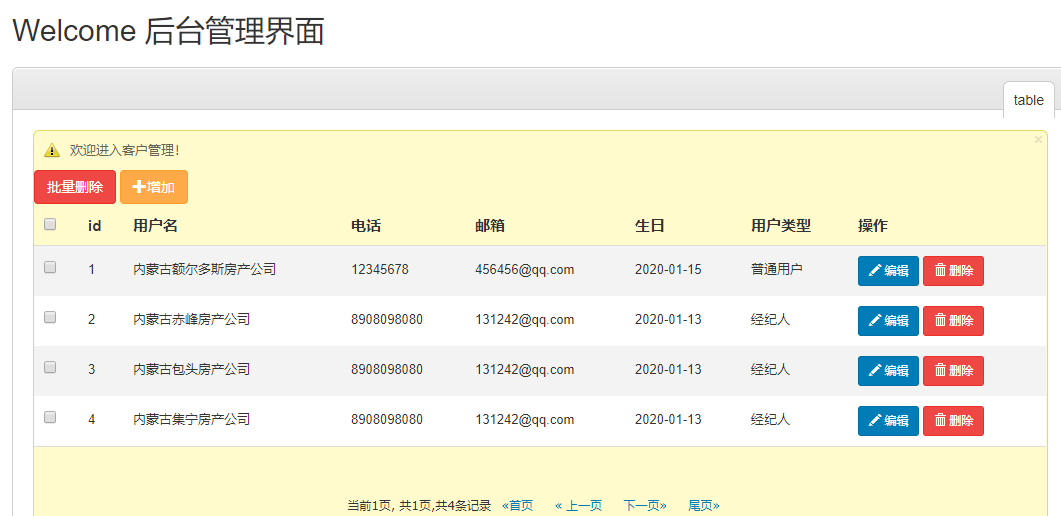Click the 用户类型 column header

(781, 226)
